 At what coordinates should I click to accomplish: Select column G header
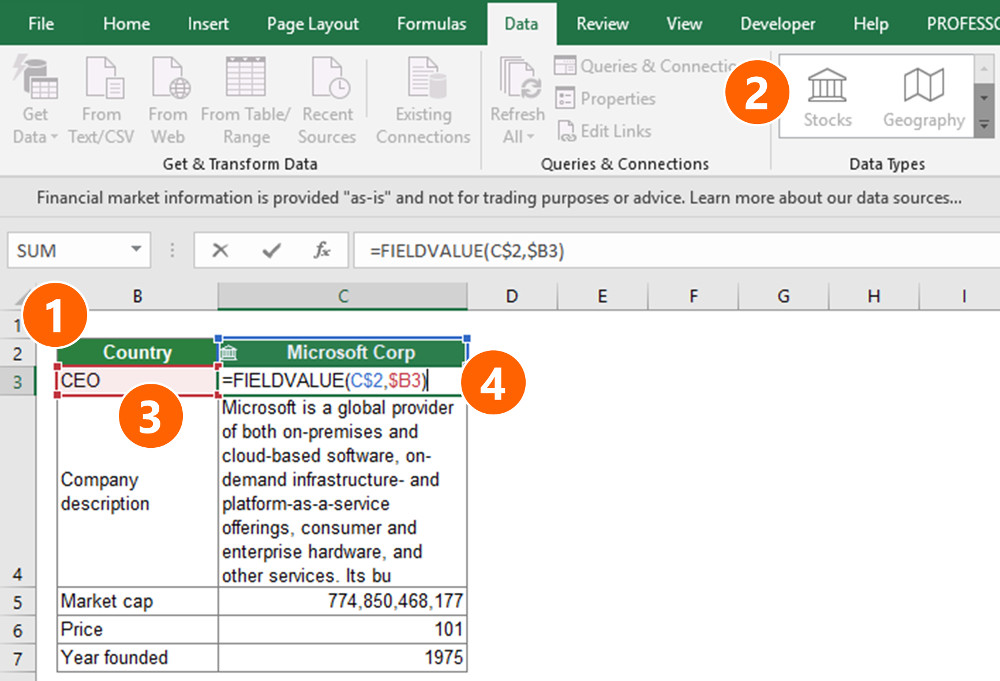pos(783,297)
